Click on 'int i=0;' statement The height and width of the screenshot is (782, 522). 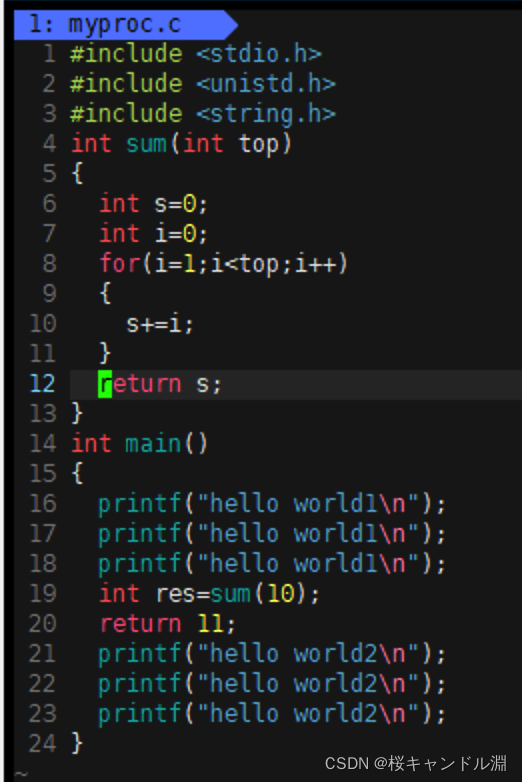pyautogui.click(x=153, y=234)
